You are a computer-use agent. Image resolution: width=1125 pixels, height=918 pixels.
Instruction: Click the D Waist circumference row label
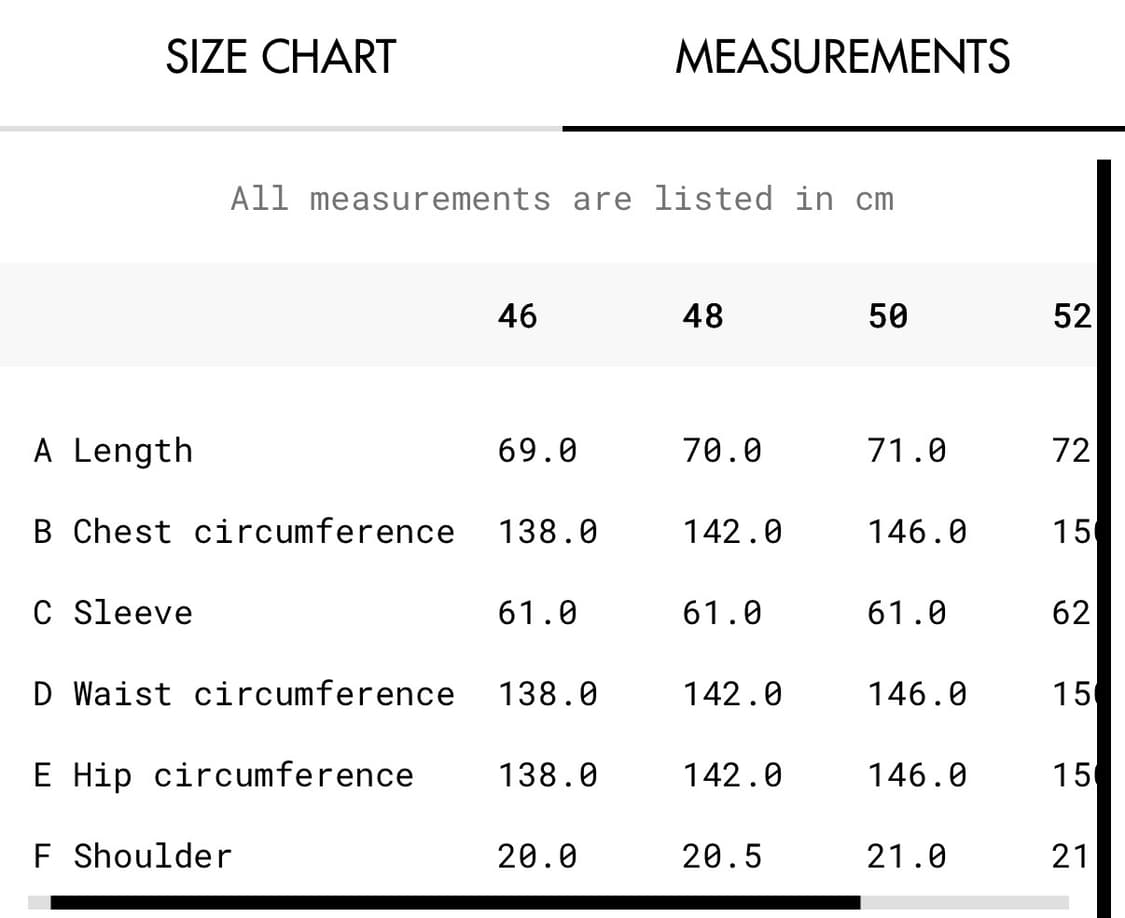click(x=244, y=694)
